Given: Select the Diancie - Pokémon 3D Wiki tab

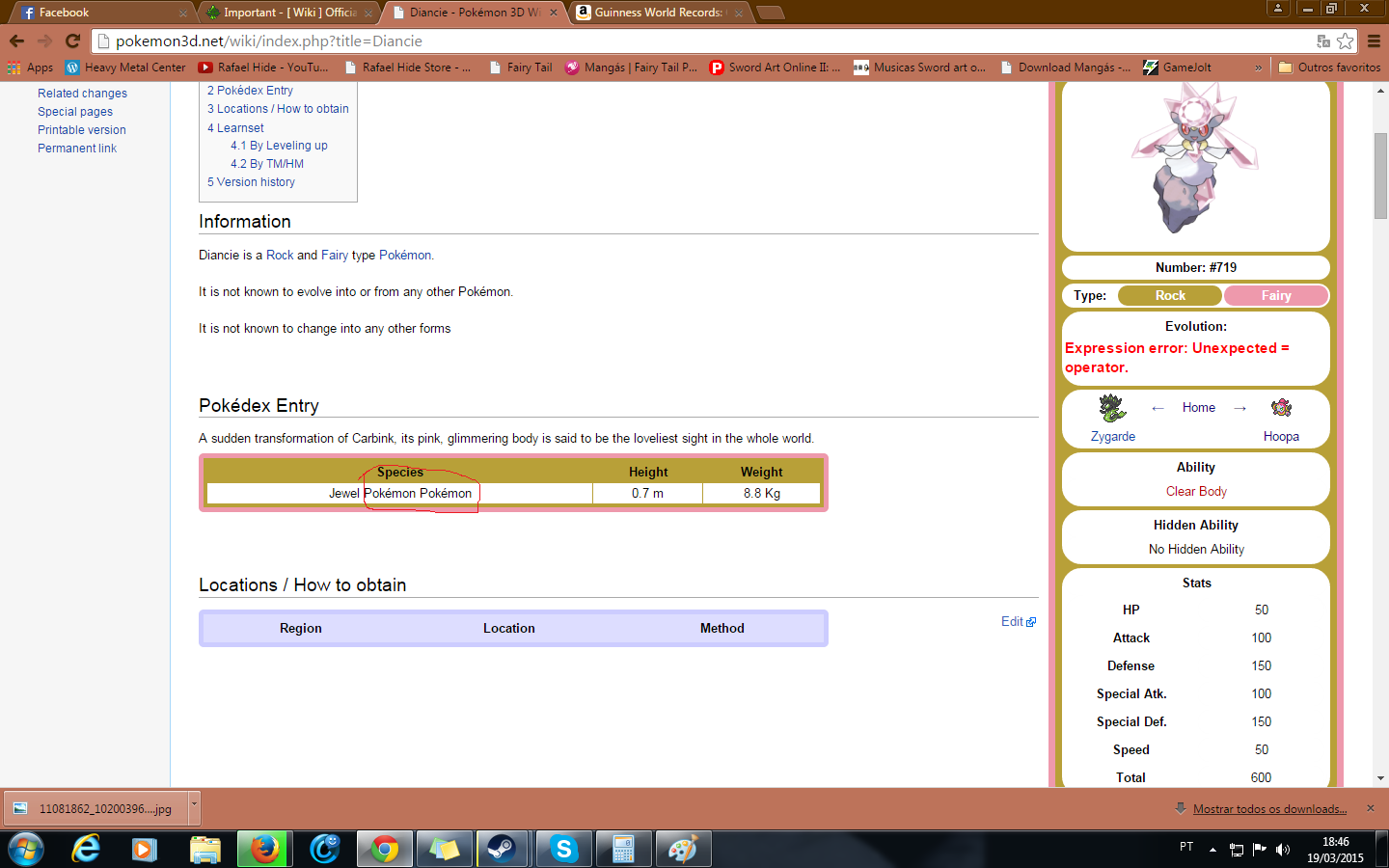Looking at the screenshot, I should pyautogui.click(x=473, y=13).
